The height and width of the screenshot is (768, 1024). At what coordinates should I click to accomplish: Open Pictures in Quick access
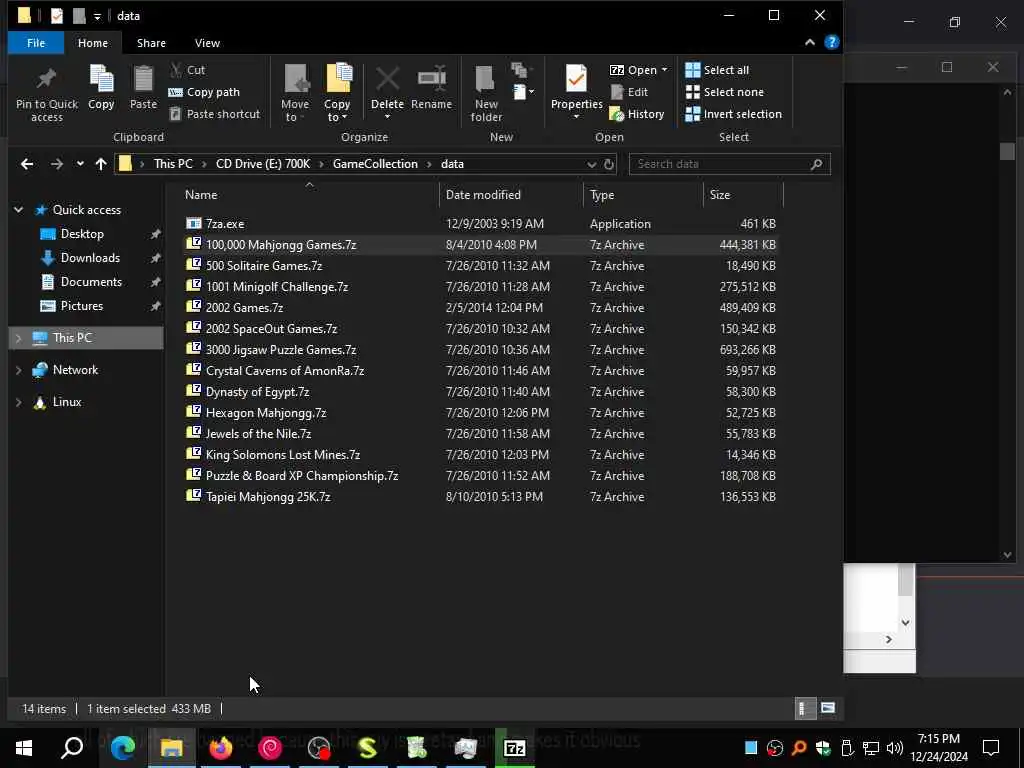click(82, 306)
